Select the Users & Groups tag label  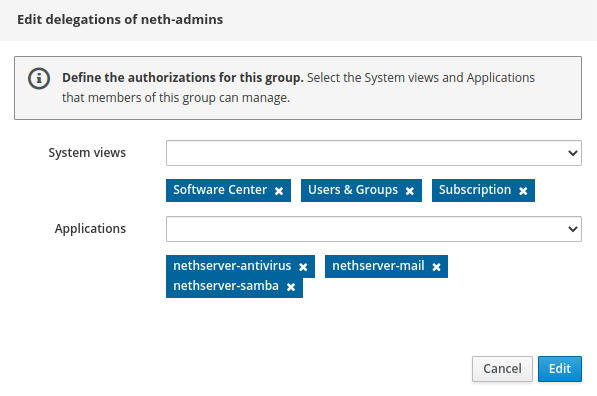point(353,190)
